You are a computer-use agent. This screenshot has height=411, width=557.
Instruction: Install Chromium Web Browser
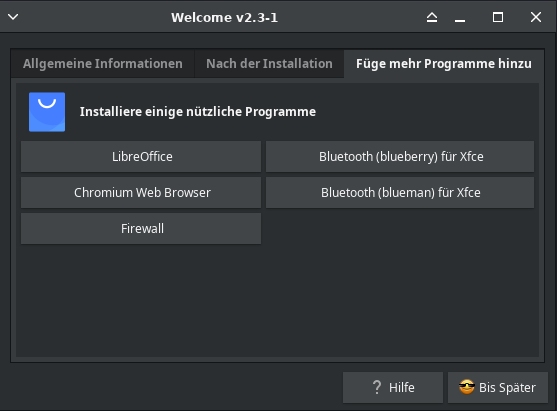(x=141, y=193)
